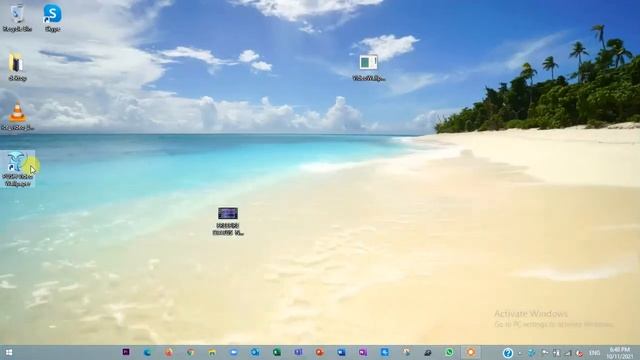The width and height of the screenshot is (640, 360).
Task: Launch Microsoft Edge from the taskbar
Action: pos(147,352)
